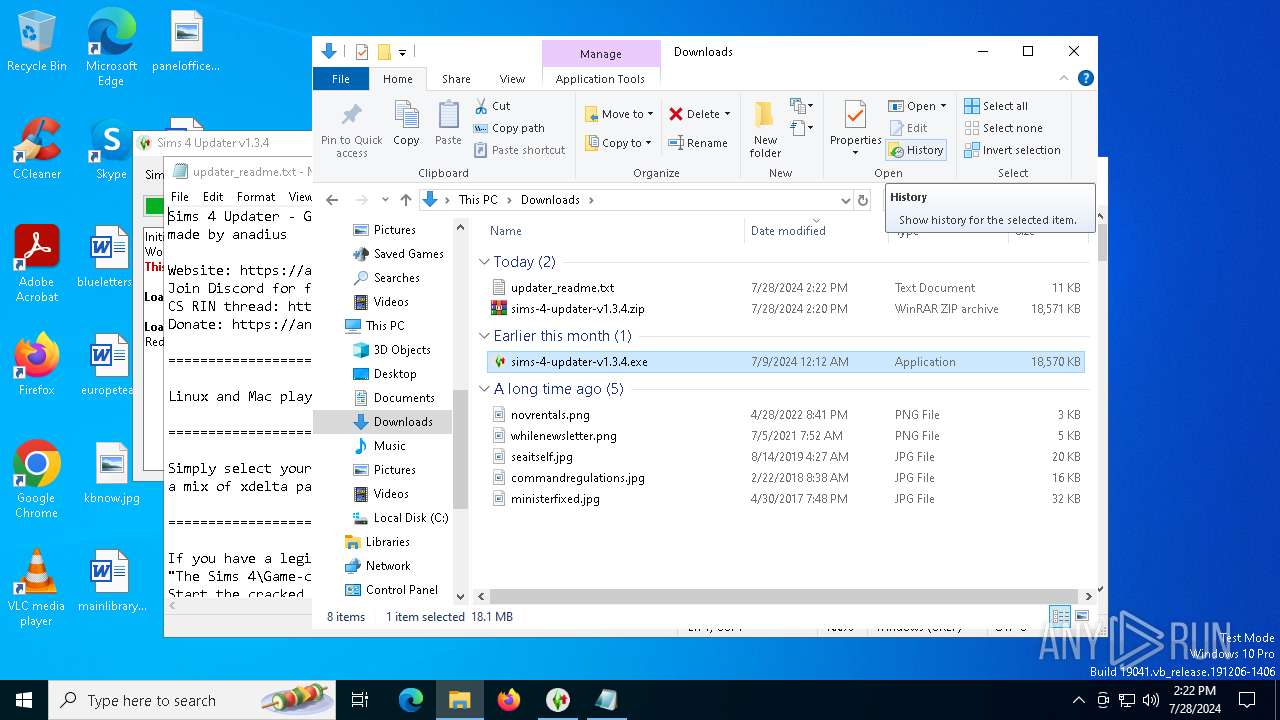Image resolution: width=1280 pixels, height=720 pixels.
Task: Go up one folder level
Action: click(405, 200)
